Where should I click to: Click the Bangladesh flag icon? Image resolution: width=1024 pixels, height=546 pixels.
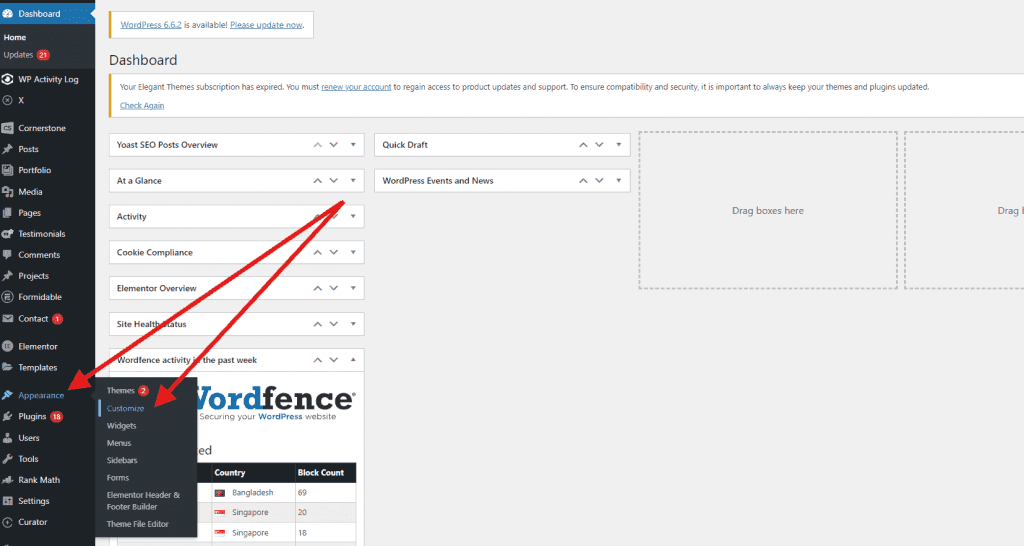219,493
